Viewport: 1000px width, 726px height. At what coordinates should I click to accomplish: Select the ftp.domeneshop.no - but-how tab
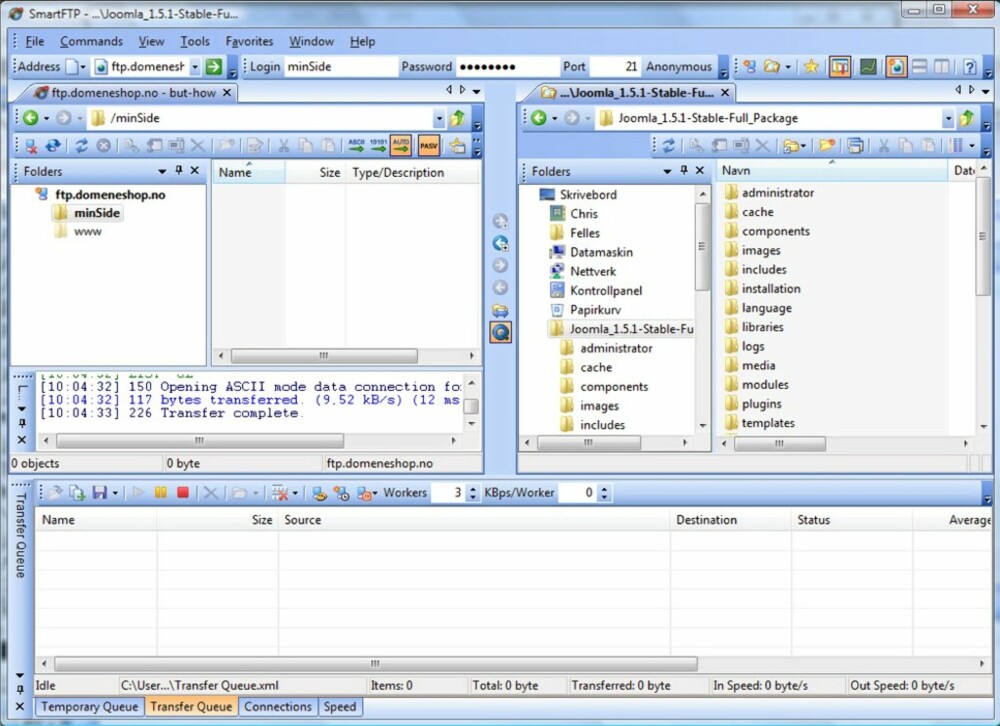(133, 93)
